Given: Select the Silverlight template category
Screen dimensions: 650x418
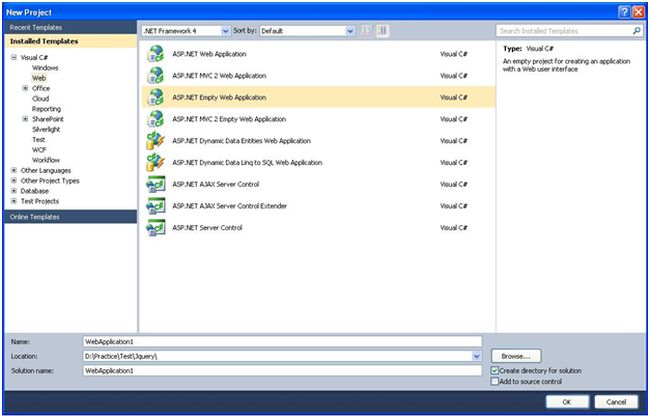Looking at the screenshot, I should pos(46,129).
